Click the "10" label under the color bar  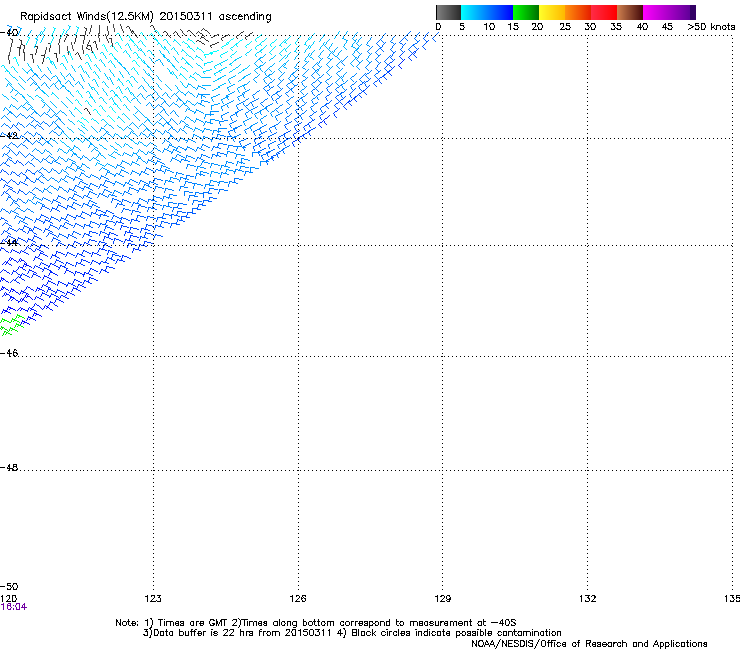(489, 27)
